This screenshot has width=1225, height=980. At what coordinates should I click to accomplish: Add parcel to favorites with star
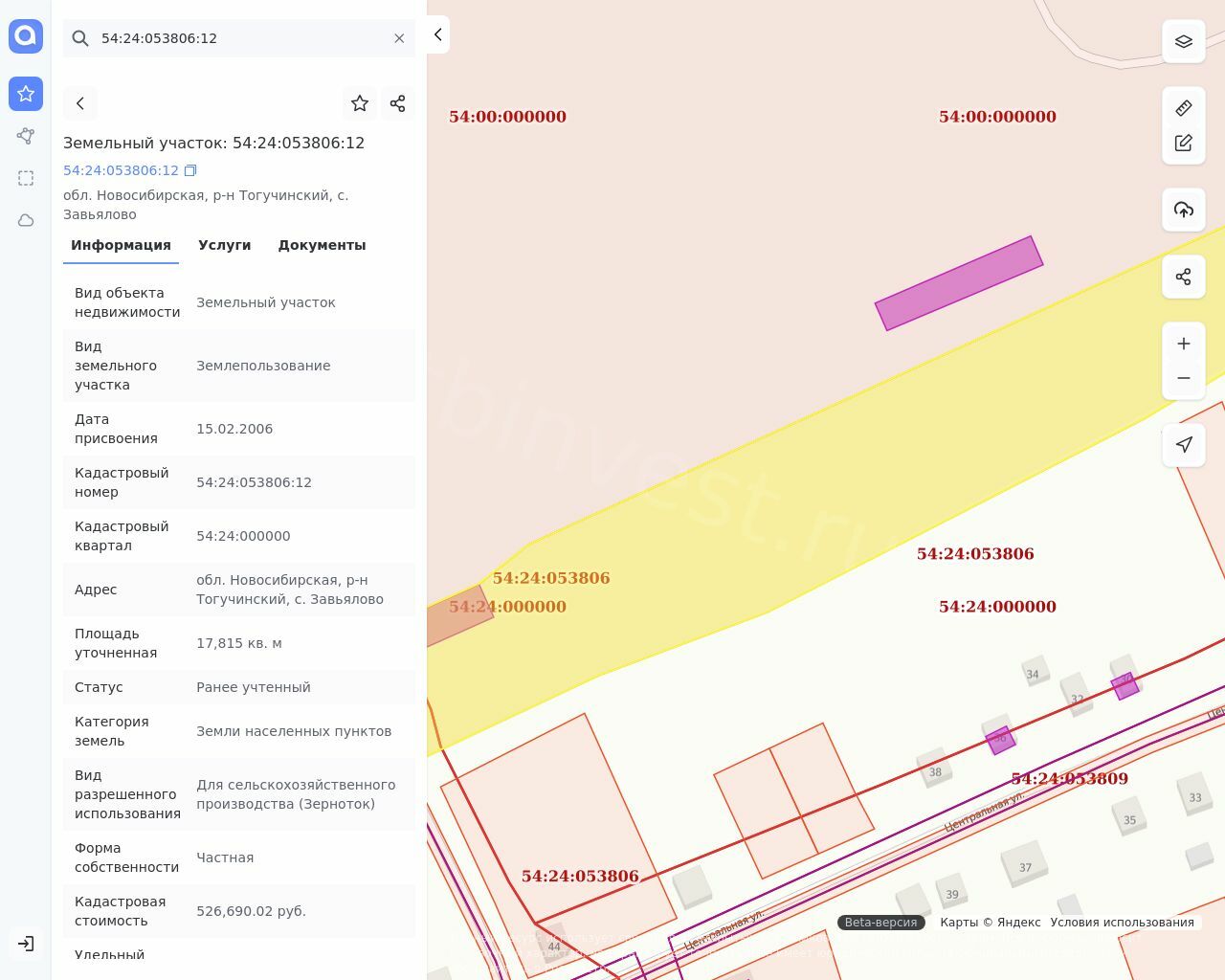click(x=360, y=103)
